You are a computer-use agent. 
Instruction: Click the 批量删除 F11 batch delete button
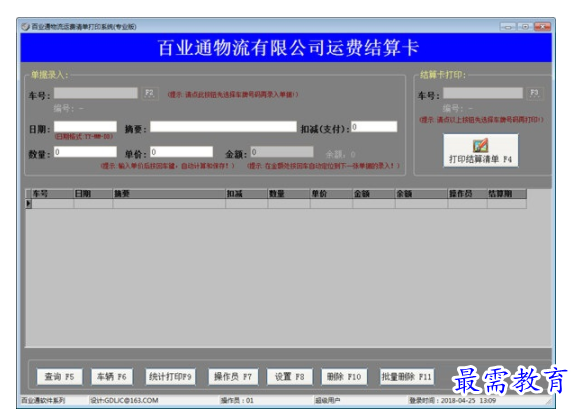[407, 377]
